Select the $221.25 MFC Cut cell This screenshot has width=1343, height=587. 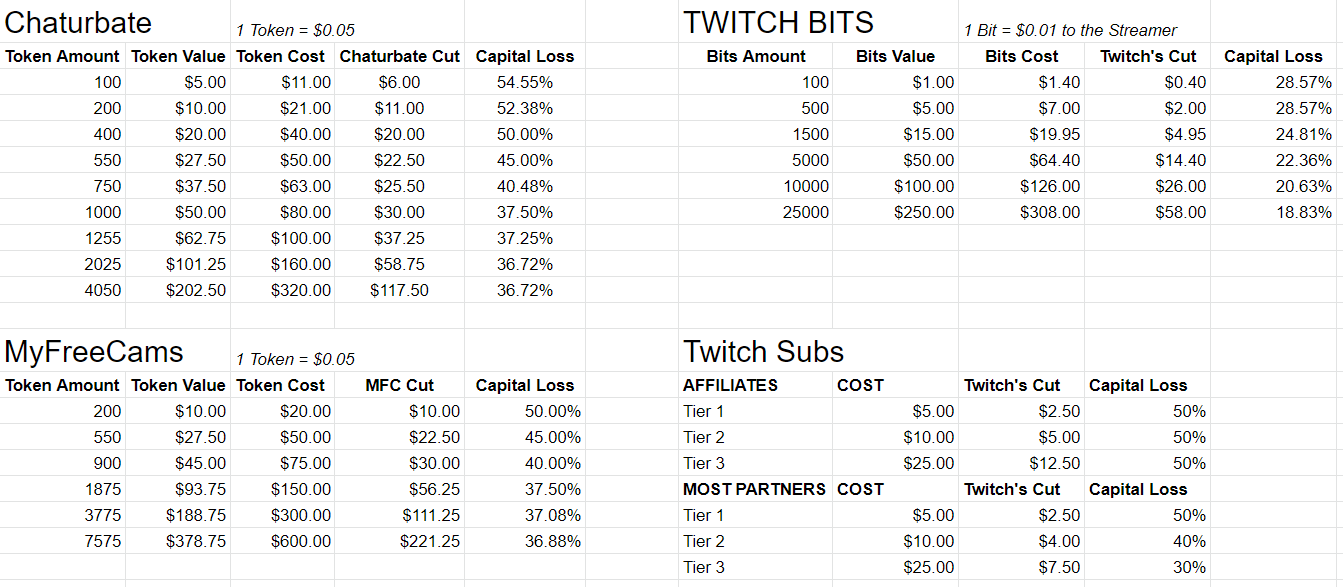tap(400, 541)
